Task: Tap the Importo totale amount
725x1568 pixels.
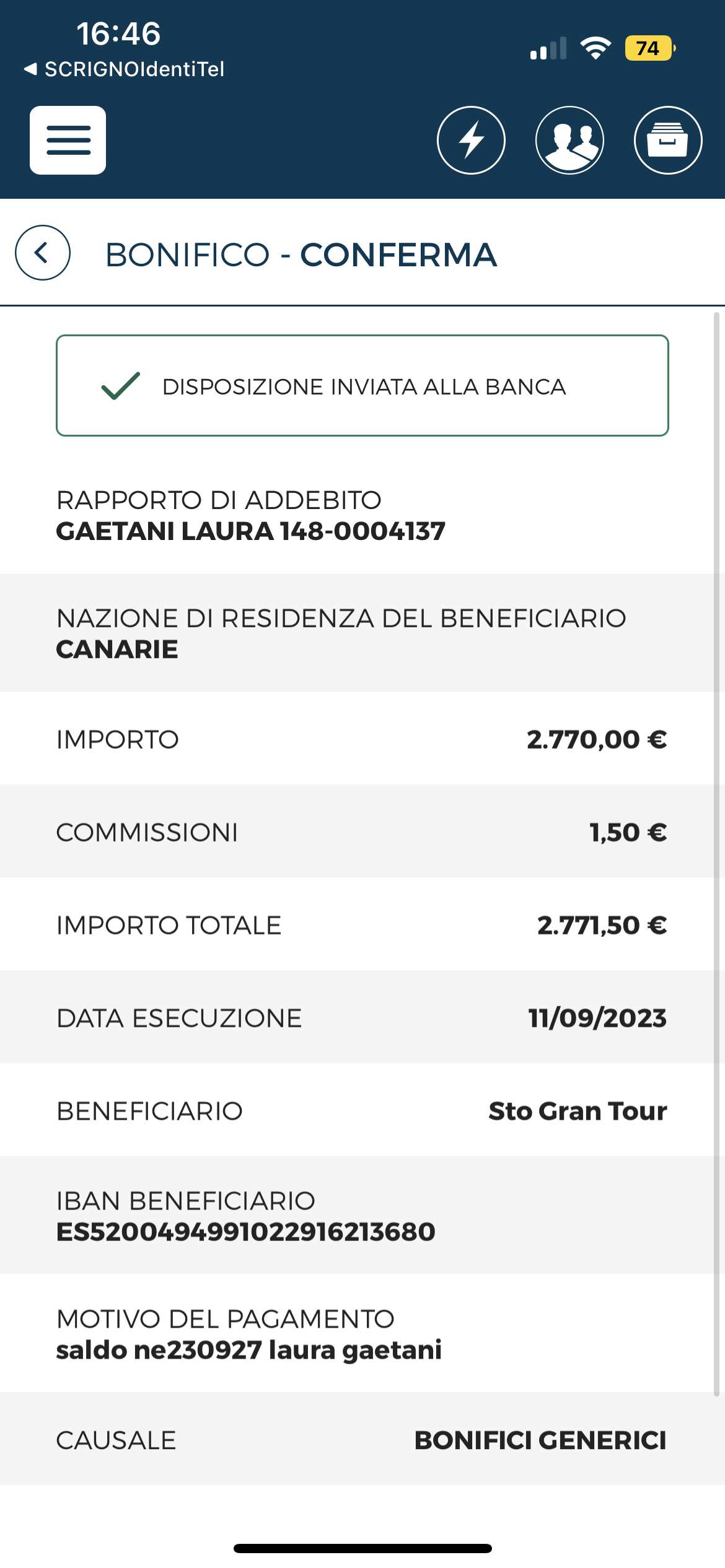Action: [602, 925]
